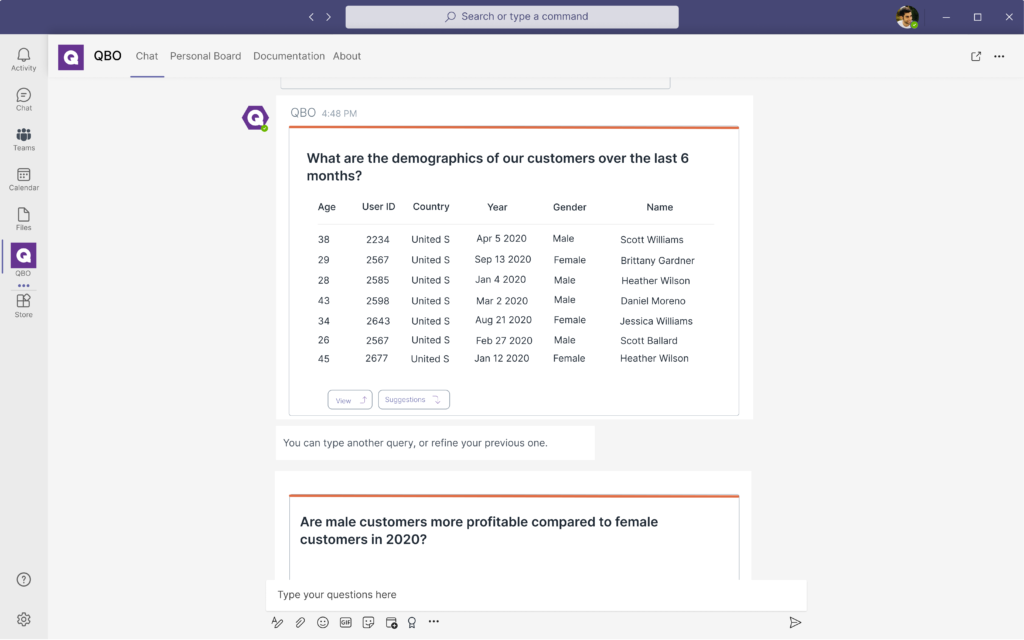
Task: Open Help from the bottom sidebar
Action: [x=23, y=580]
